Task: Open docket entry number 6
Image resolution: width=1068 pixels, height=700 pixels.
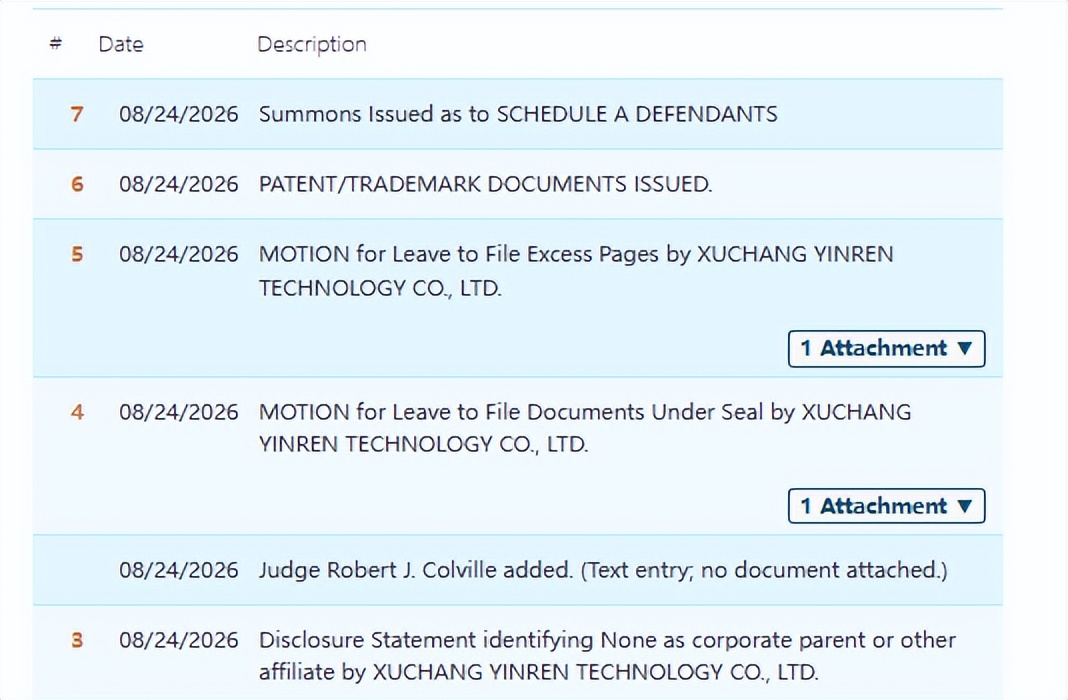Action: [77, 184]
